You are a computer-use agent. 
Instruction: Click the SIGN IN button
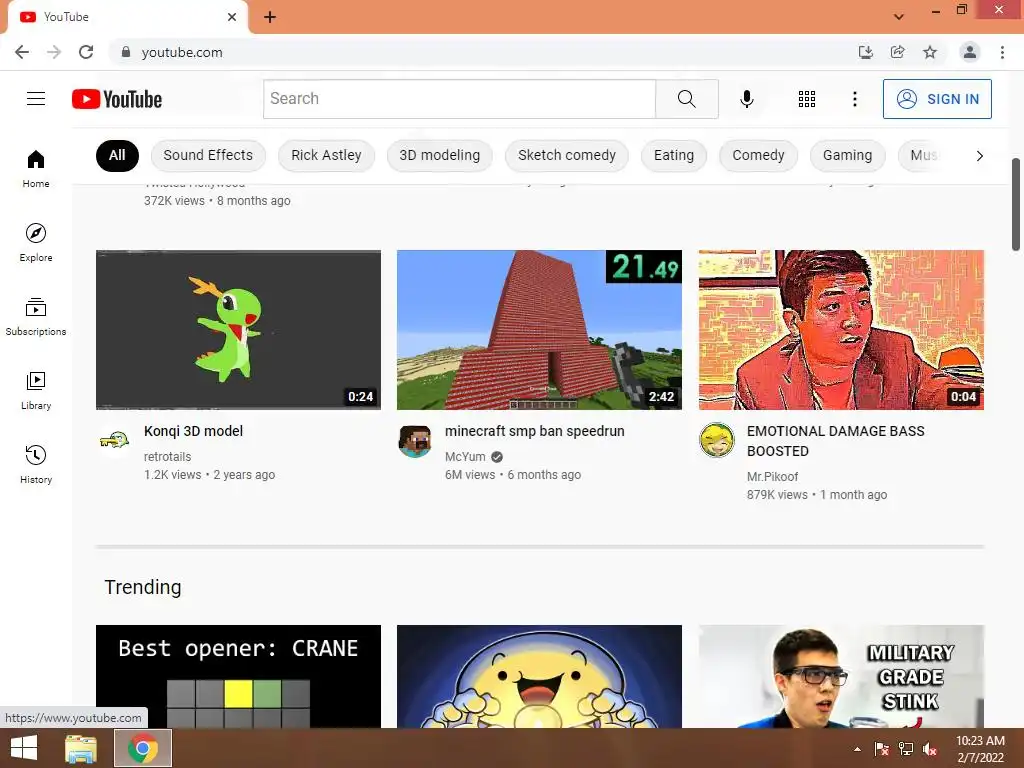pyautogui.click(x=937, y=99)
